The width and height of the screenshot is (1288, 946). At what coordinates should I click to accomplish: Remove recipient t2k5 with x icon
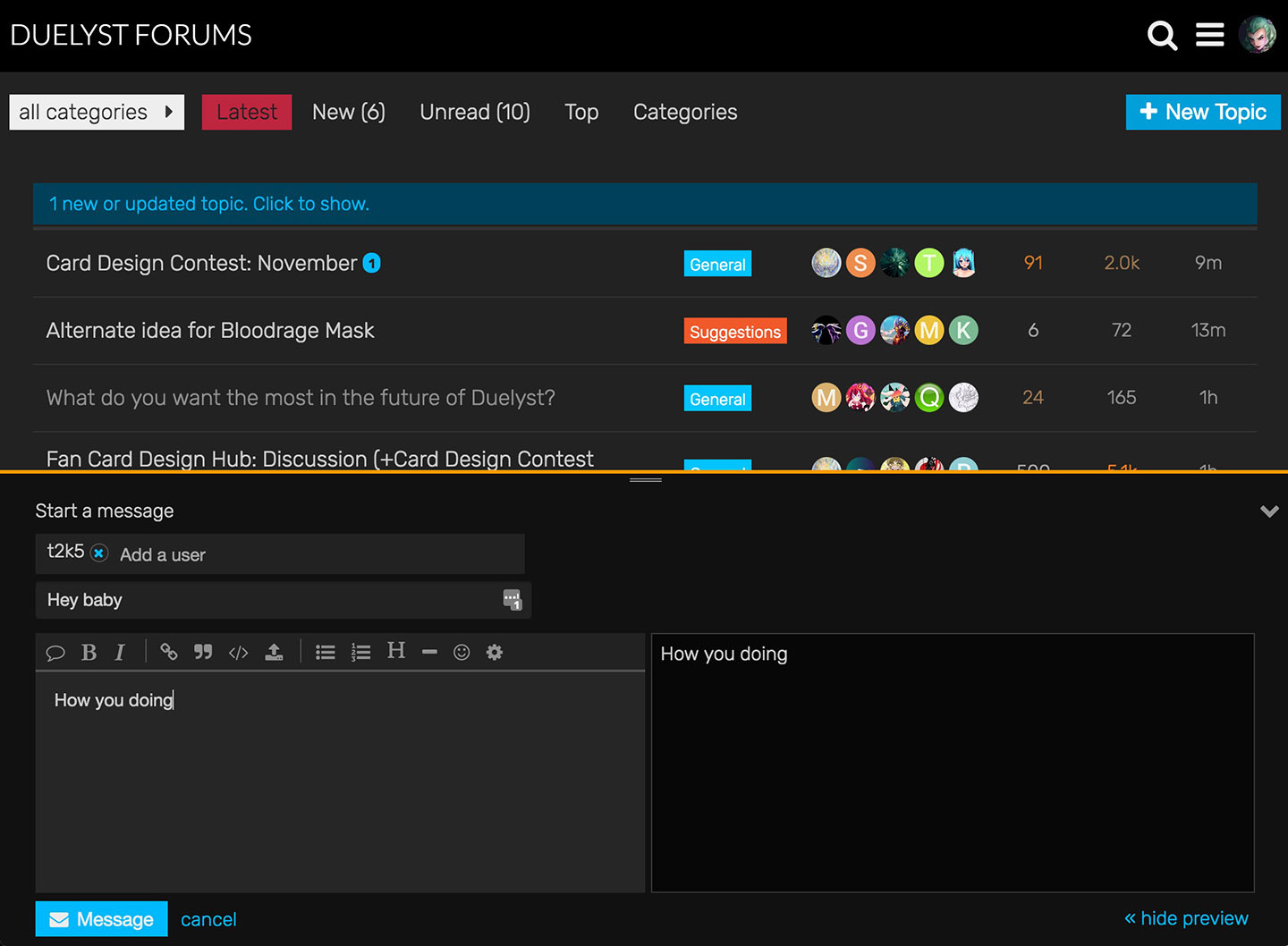[99, 553]
